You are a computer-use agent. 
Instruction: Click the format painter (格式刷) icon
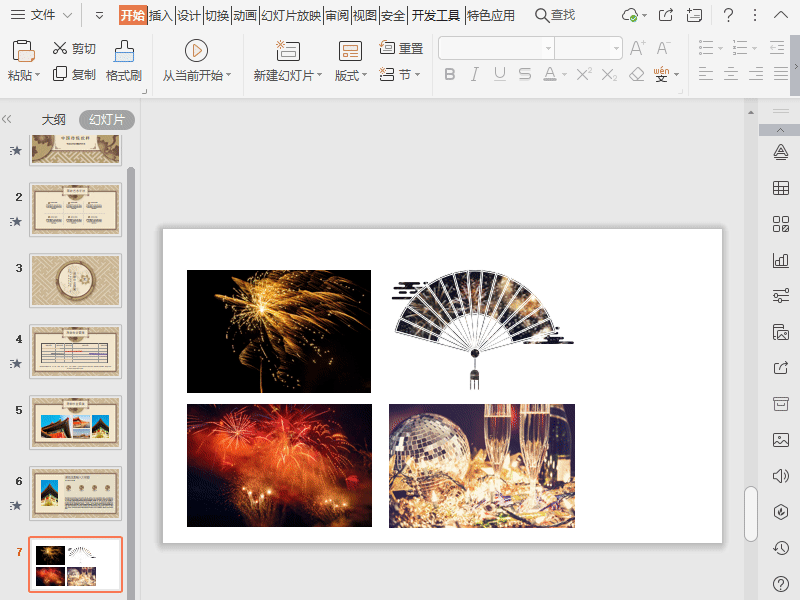(x=124, y=52)
